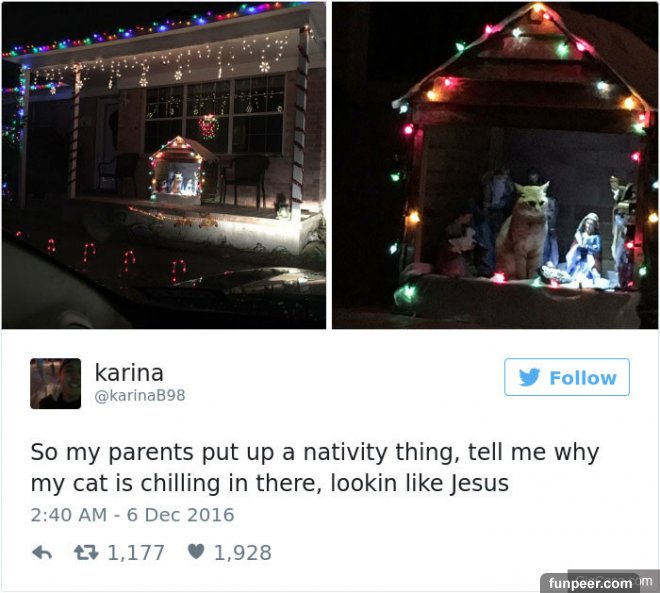Click the 1,177 retweet count
Screen dimensions: 660x593
[136, 553]
